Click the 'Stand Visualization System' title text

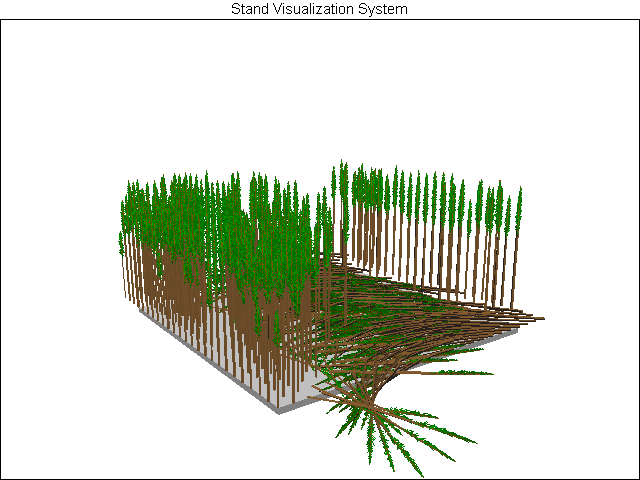(x=319, y=9)
